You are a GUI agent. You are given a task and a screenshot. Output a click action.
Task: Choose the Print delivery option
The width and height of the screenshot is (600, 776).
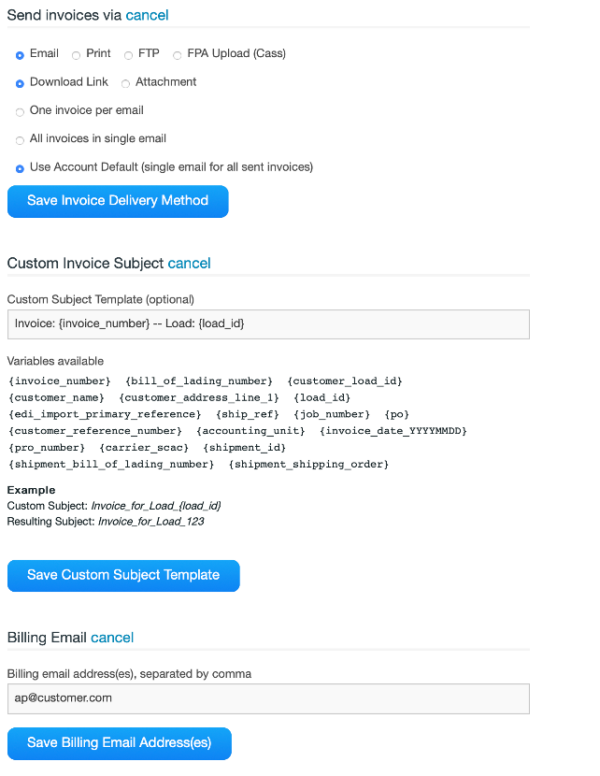[x=77, y=54]
